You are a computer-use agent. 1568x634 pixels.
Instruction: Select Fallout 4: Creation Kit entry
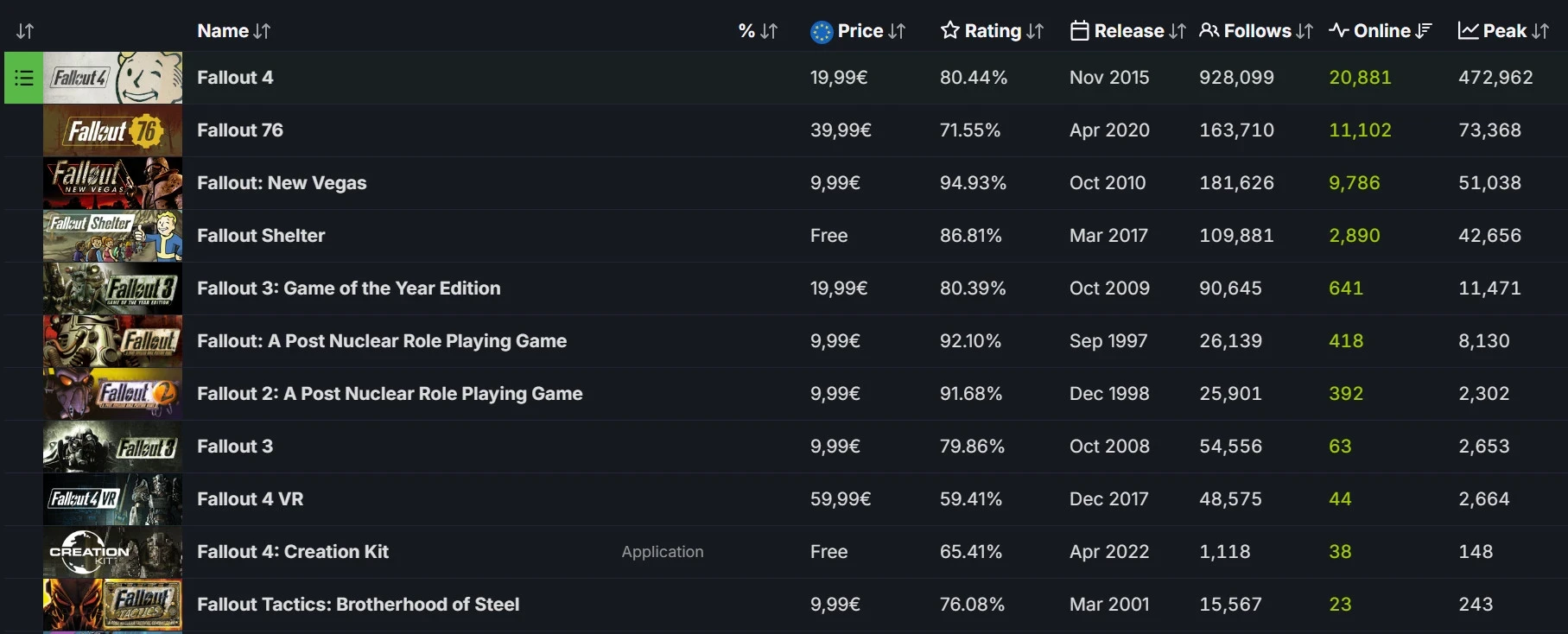tap(293, 552)
